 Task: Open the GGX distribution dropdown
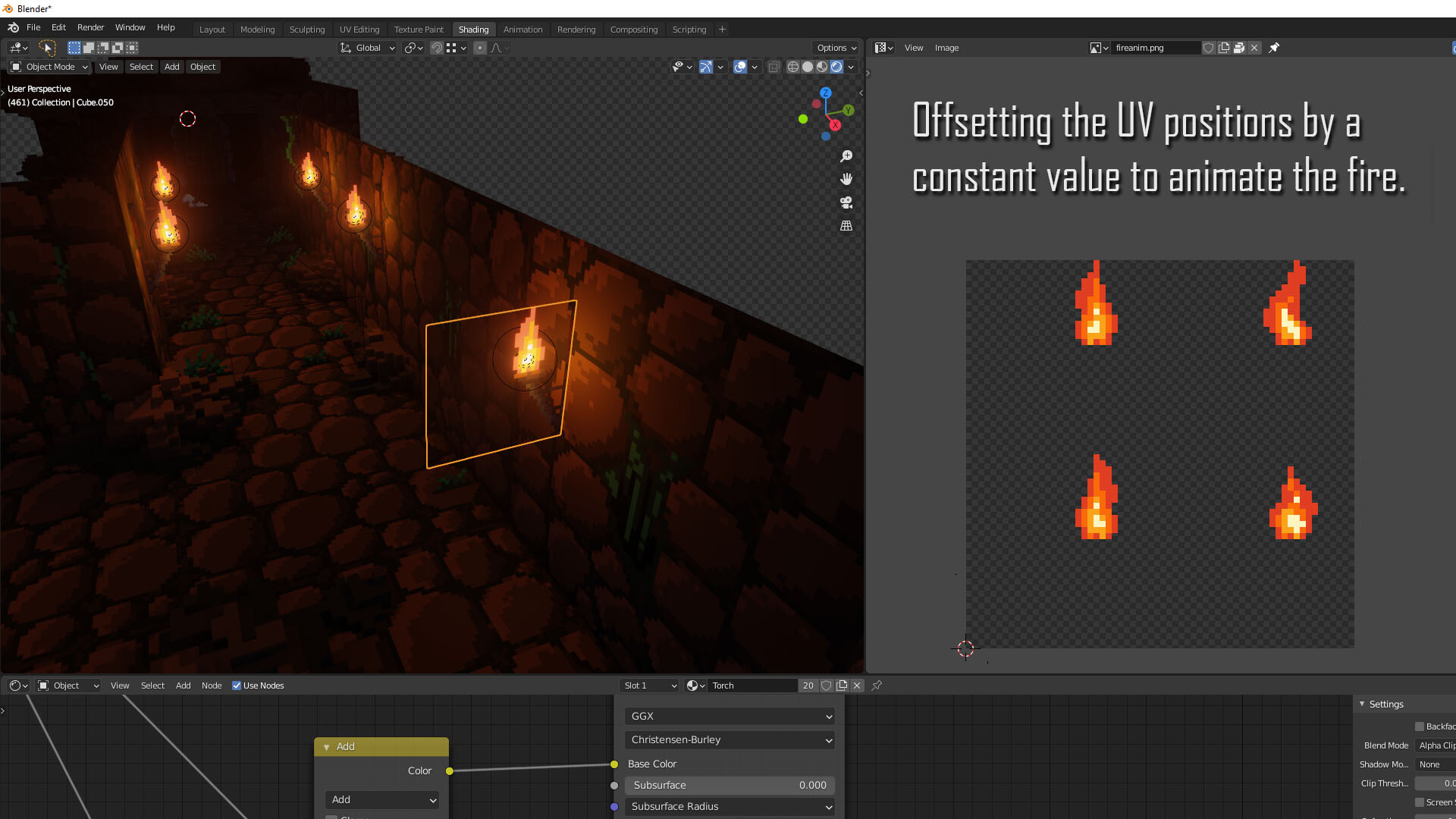tap(730, 716)
